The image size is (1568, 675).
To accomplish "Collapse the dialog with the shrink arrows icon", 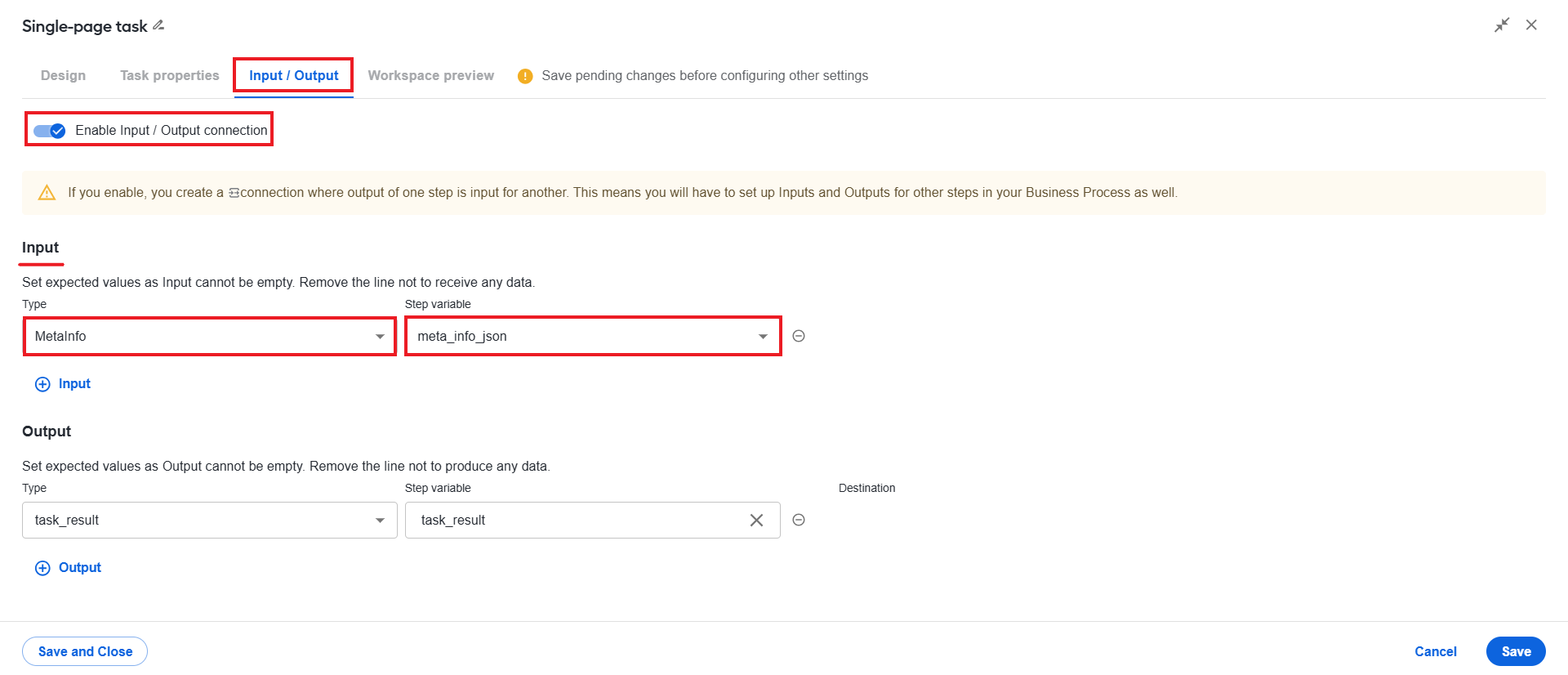I will tap(1502, 25).
